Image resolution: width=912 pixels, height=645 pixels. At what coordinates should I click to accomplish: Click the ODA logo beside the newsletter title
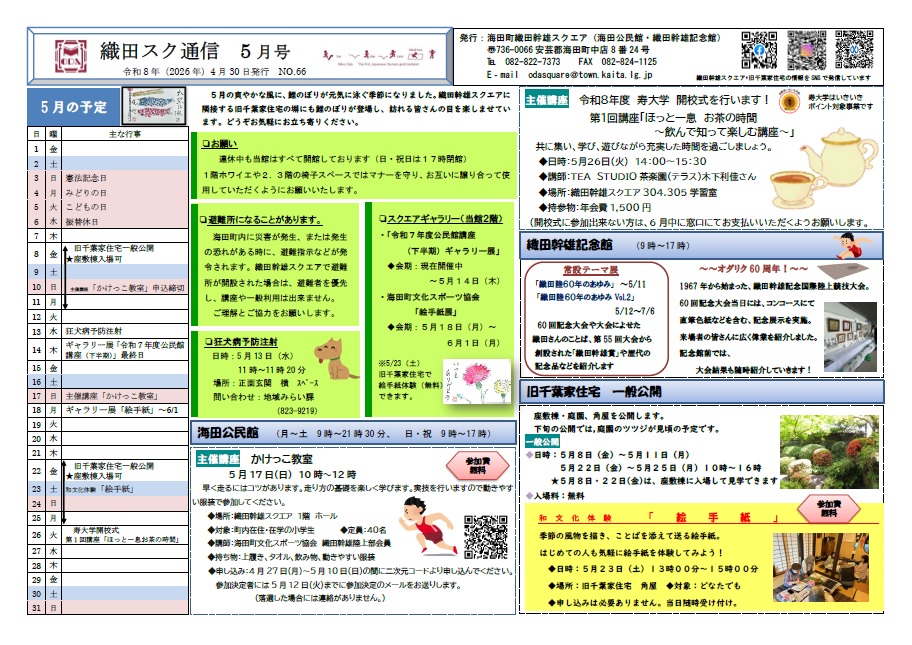click(70, 56)
